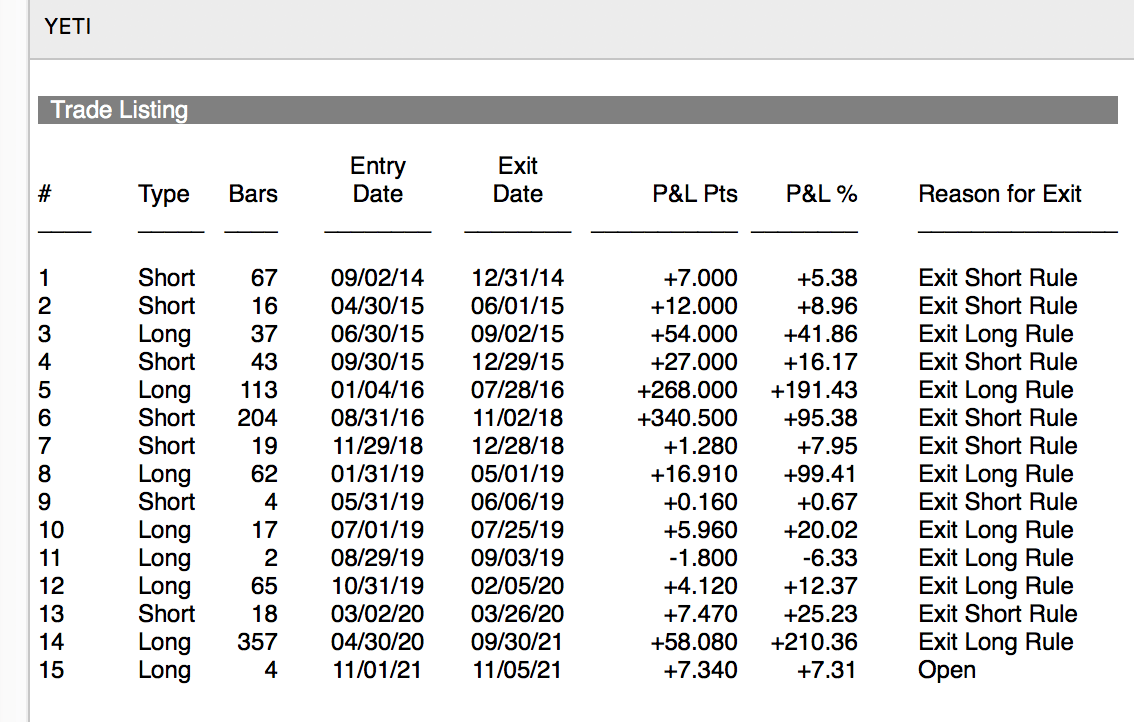Screen dimensions: 1134x722
Task: Select entry date 01/31/19
Action: [377, 474]
